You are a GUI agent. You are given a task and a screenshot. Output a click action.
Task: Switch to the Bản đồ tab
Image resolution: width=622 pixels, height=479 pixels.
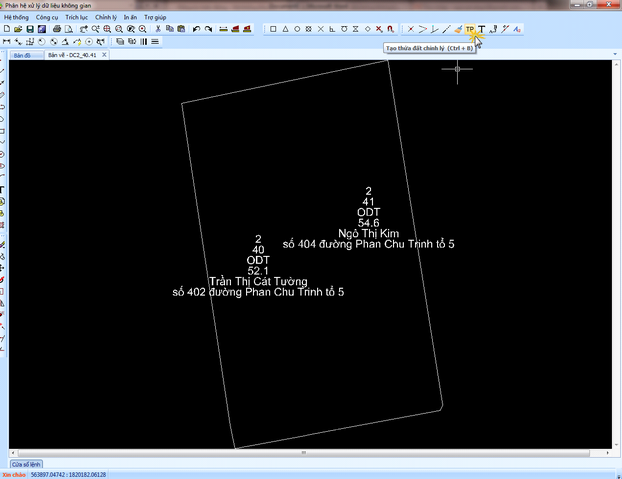pos(22,55)
